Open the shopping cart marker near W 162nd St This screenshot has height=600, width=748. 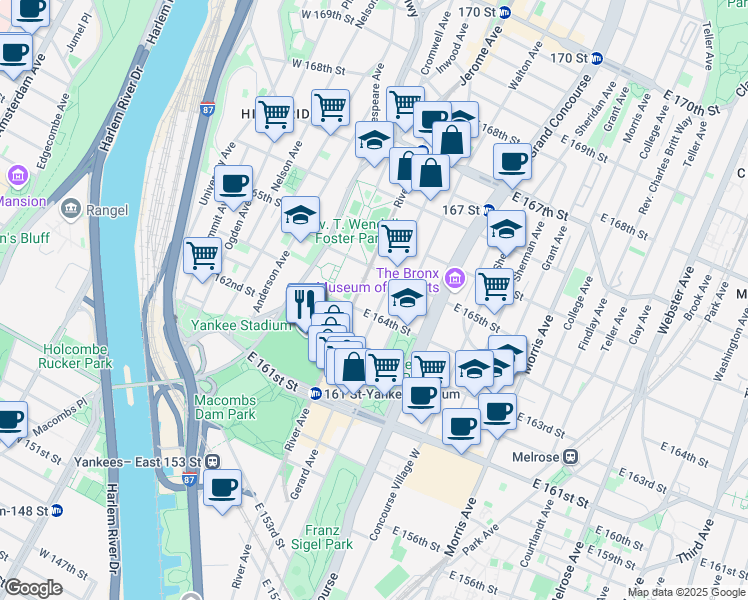coord(203,255)
